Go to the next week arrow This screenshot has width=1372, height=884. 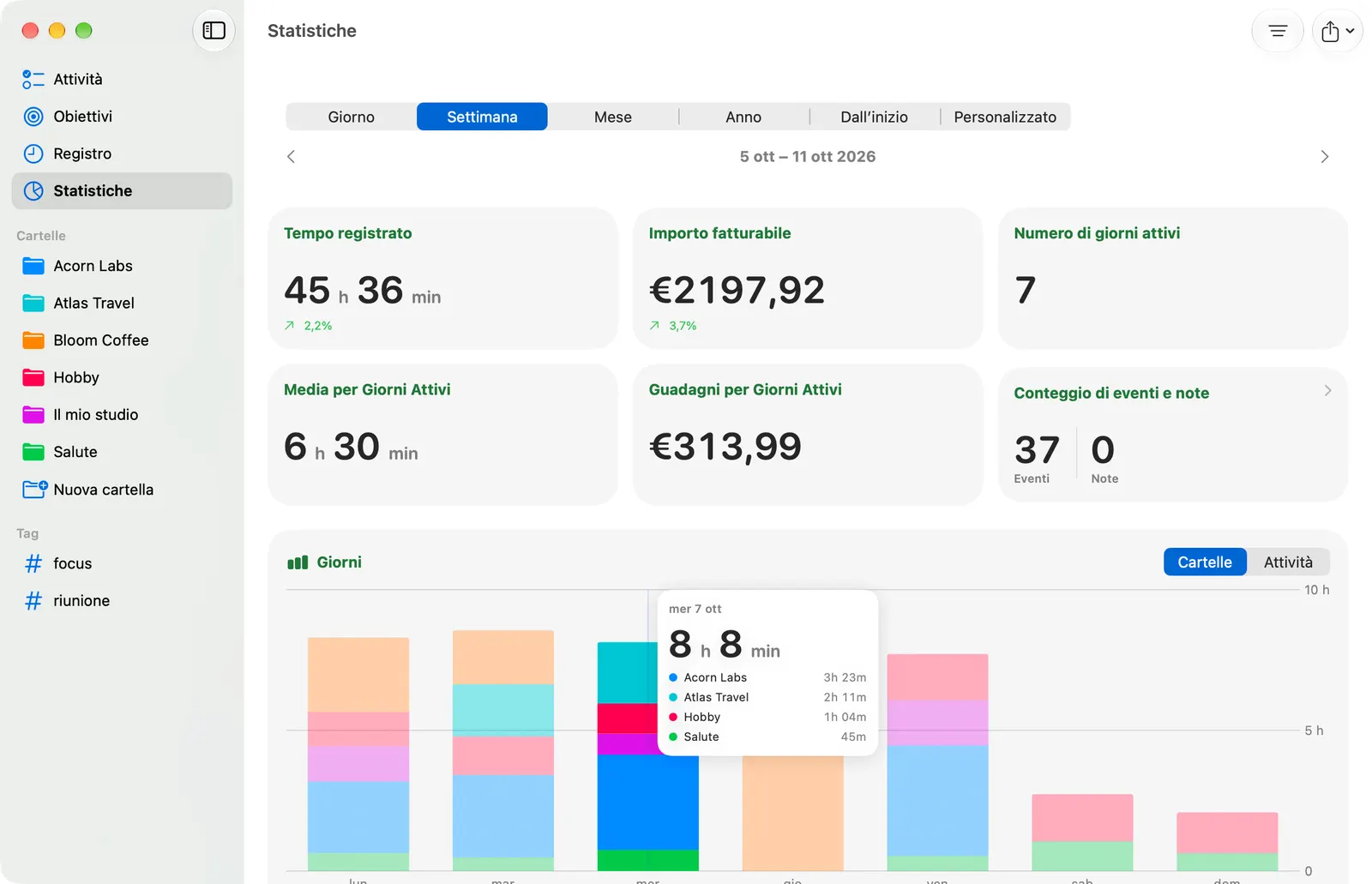[x=1324, y=156]
